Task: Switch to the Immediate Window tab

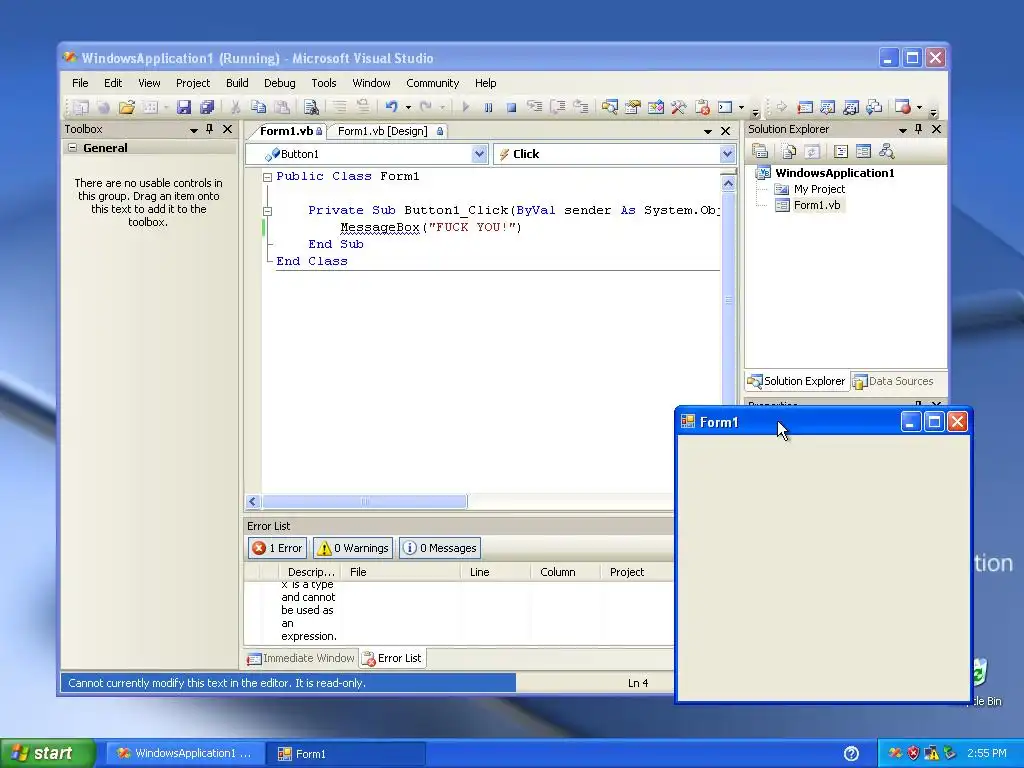Action: pos(300,658)
